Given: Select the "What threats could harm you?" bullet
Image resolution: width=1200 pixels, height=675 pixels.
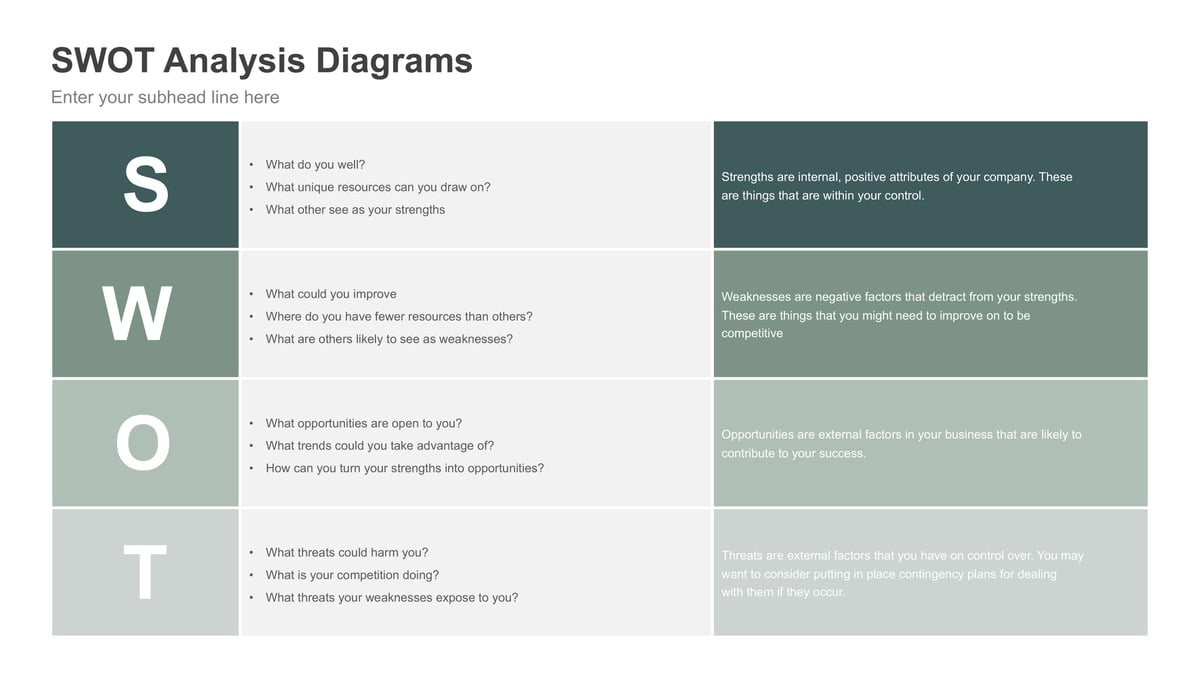Looking at the screenshot, I should 347,552.
